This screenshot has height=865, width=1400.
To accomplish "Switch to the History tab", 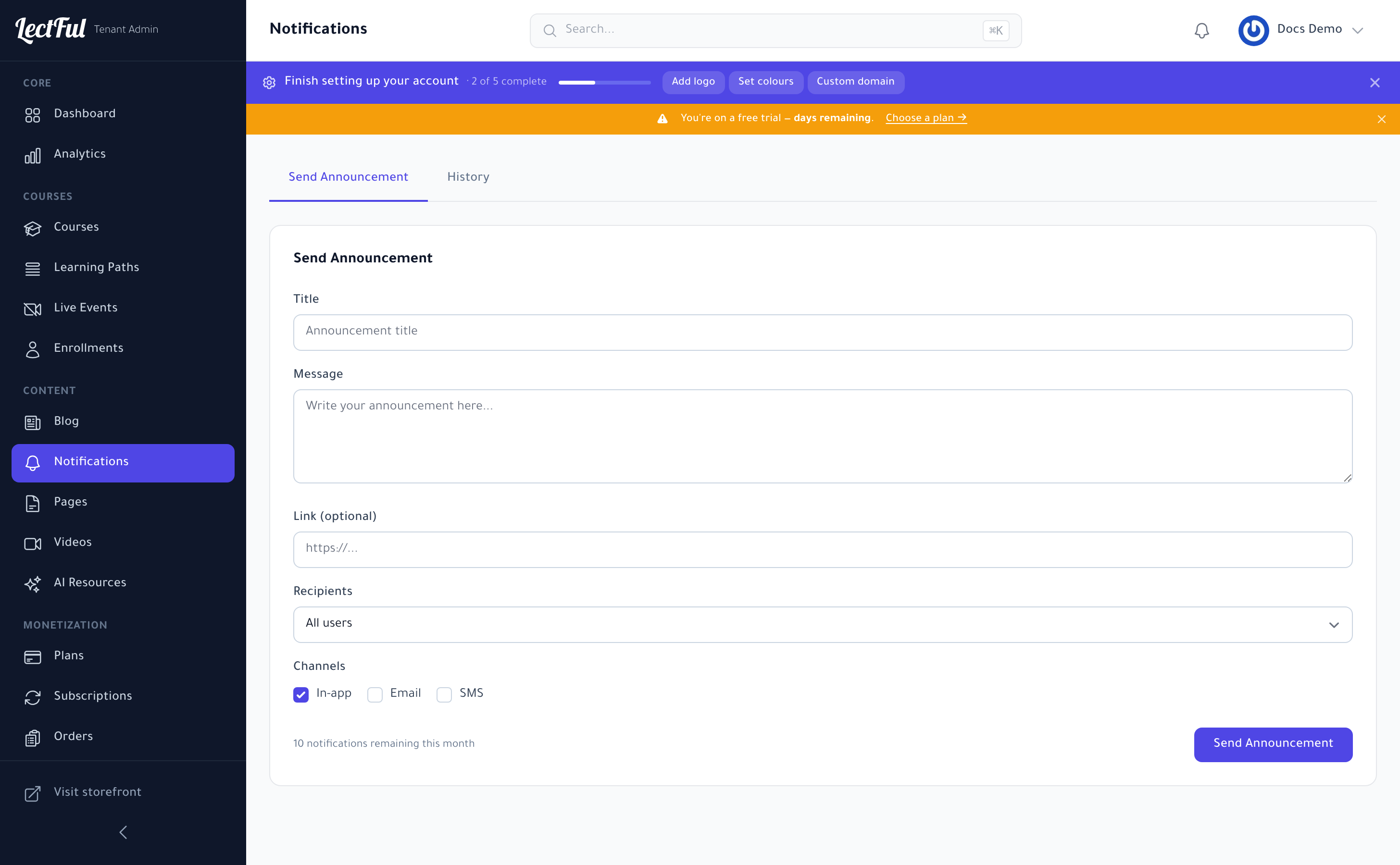I will point(468,177).
